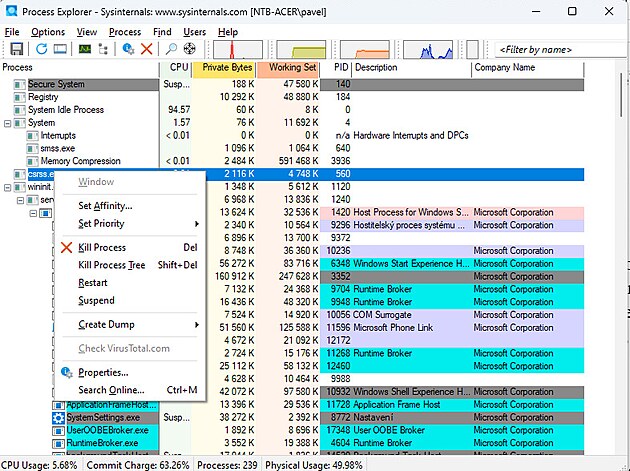Collapse the wininit process tree node

(x=8, y=187)
